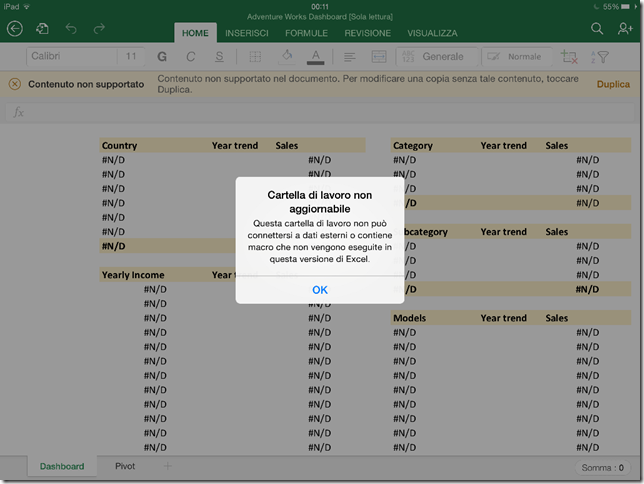This screenshot has height=484, width=644.
Task: Open the search magnifier
Action: (597, 28)
